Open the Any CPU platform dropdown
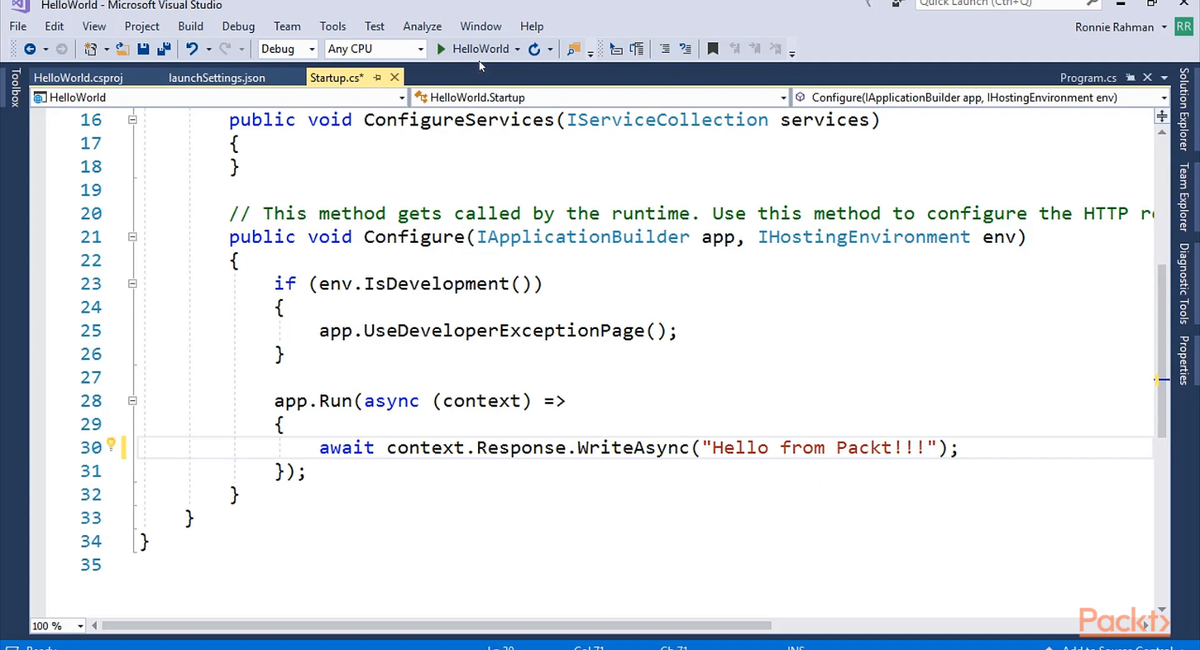The image size is (1200, 650). tap(375, 49)
